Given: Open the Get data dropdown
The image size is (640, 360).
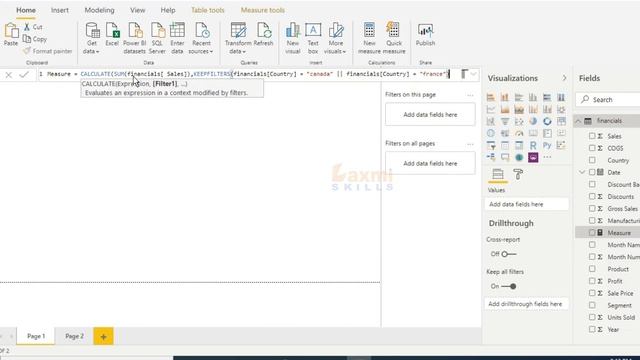Looking at the screenshot, I should 91,38.
